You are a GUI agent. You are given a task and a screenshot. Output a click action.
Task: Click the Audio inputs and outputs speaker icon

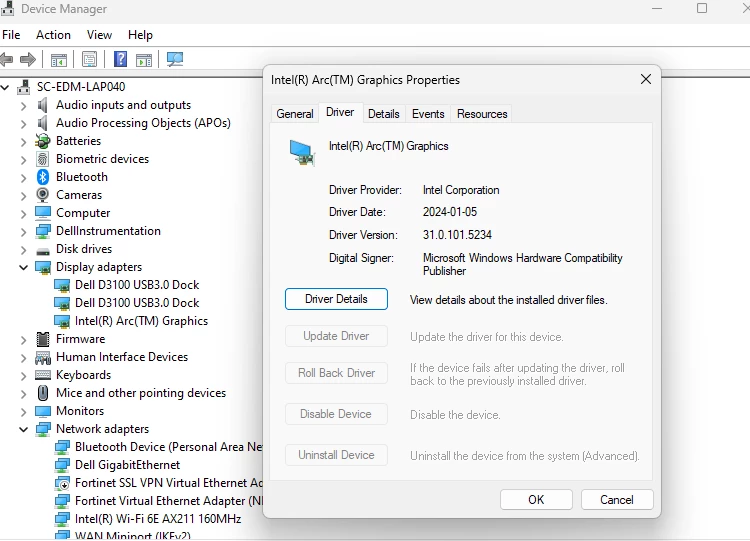pos(43,105)
